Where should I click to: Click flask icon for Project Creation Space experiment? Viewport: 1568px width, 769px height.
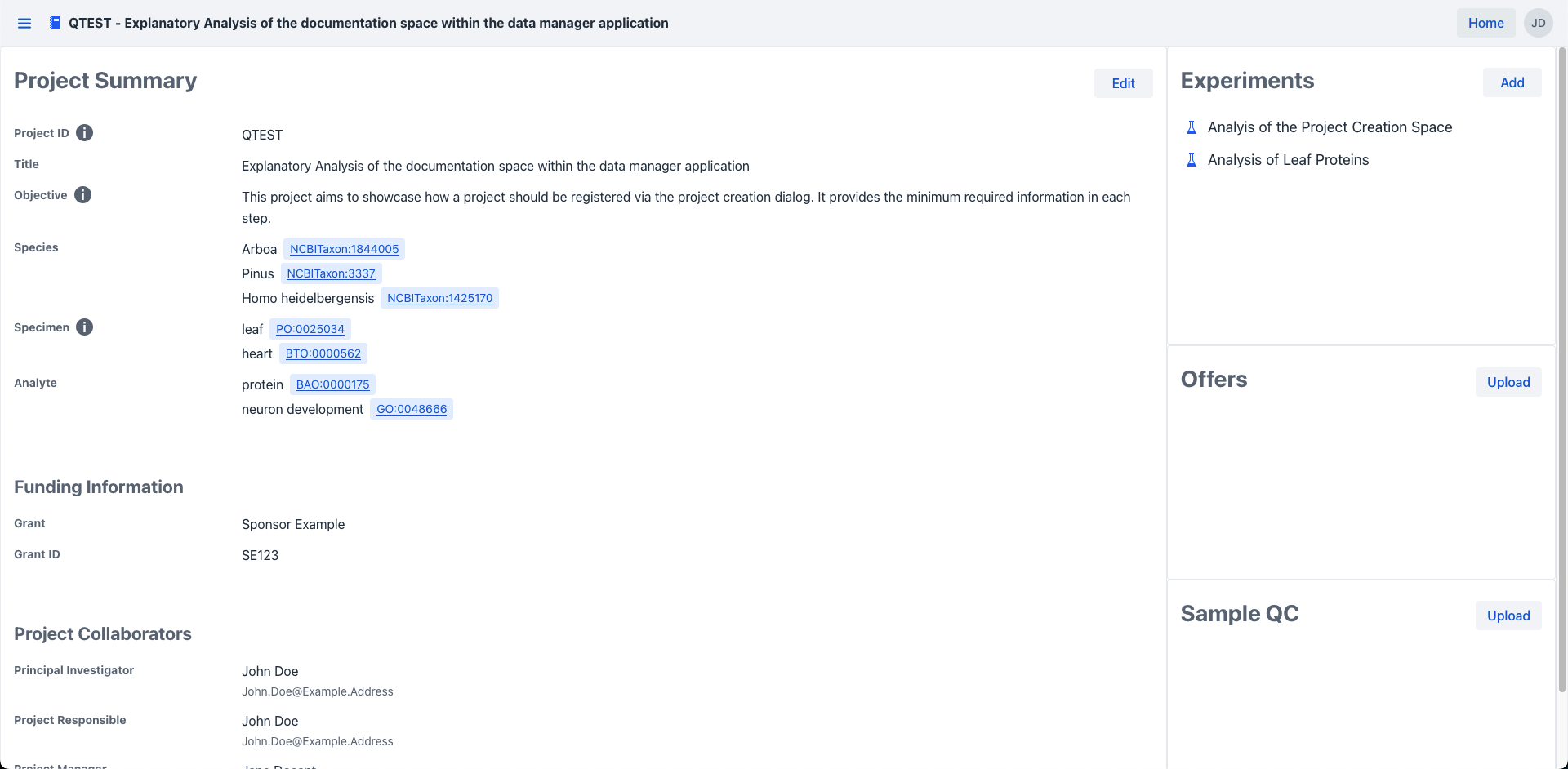pos(1192,127)
